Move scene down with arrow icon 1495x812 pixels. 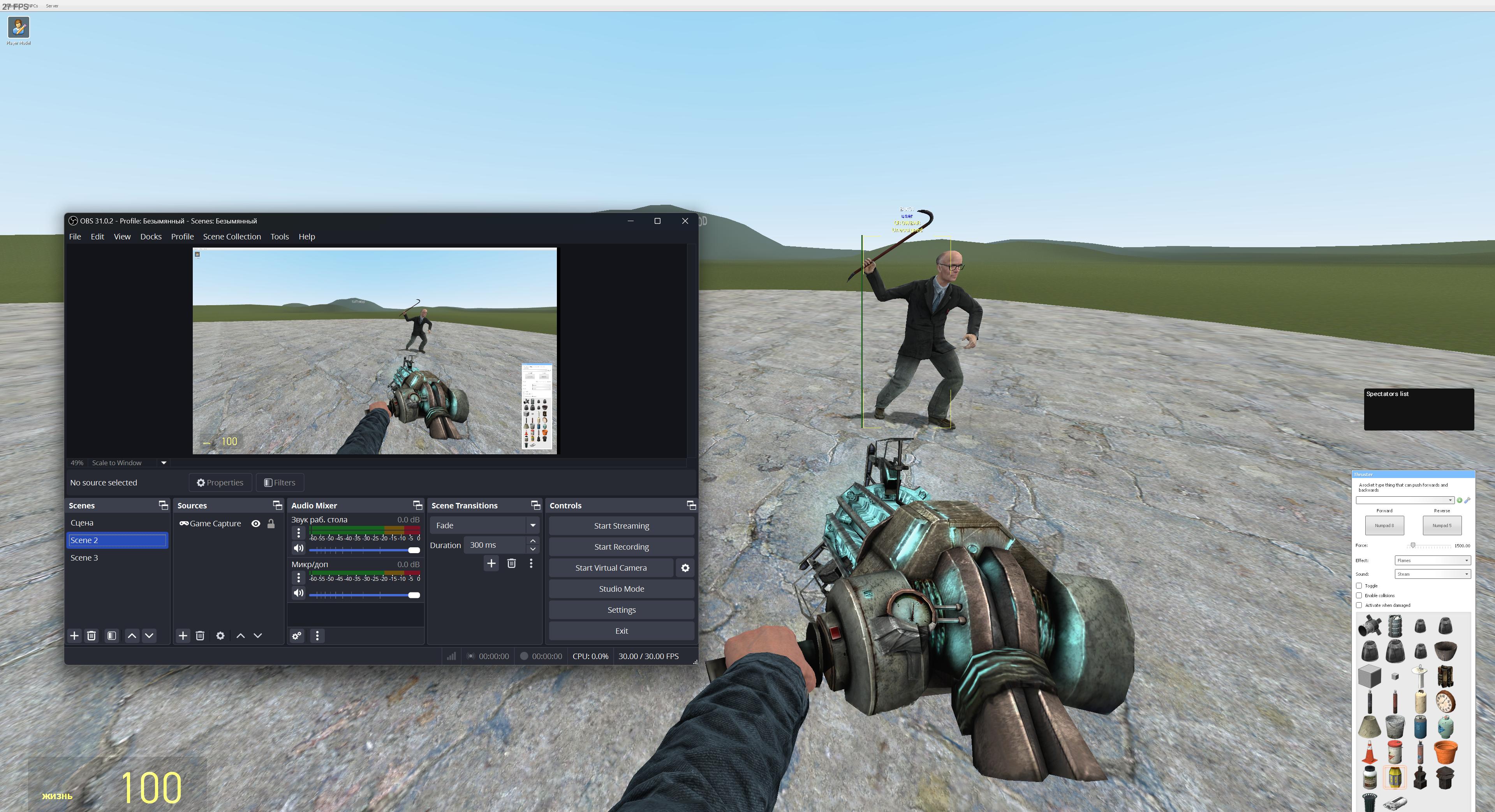click(149, 636)
